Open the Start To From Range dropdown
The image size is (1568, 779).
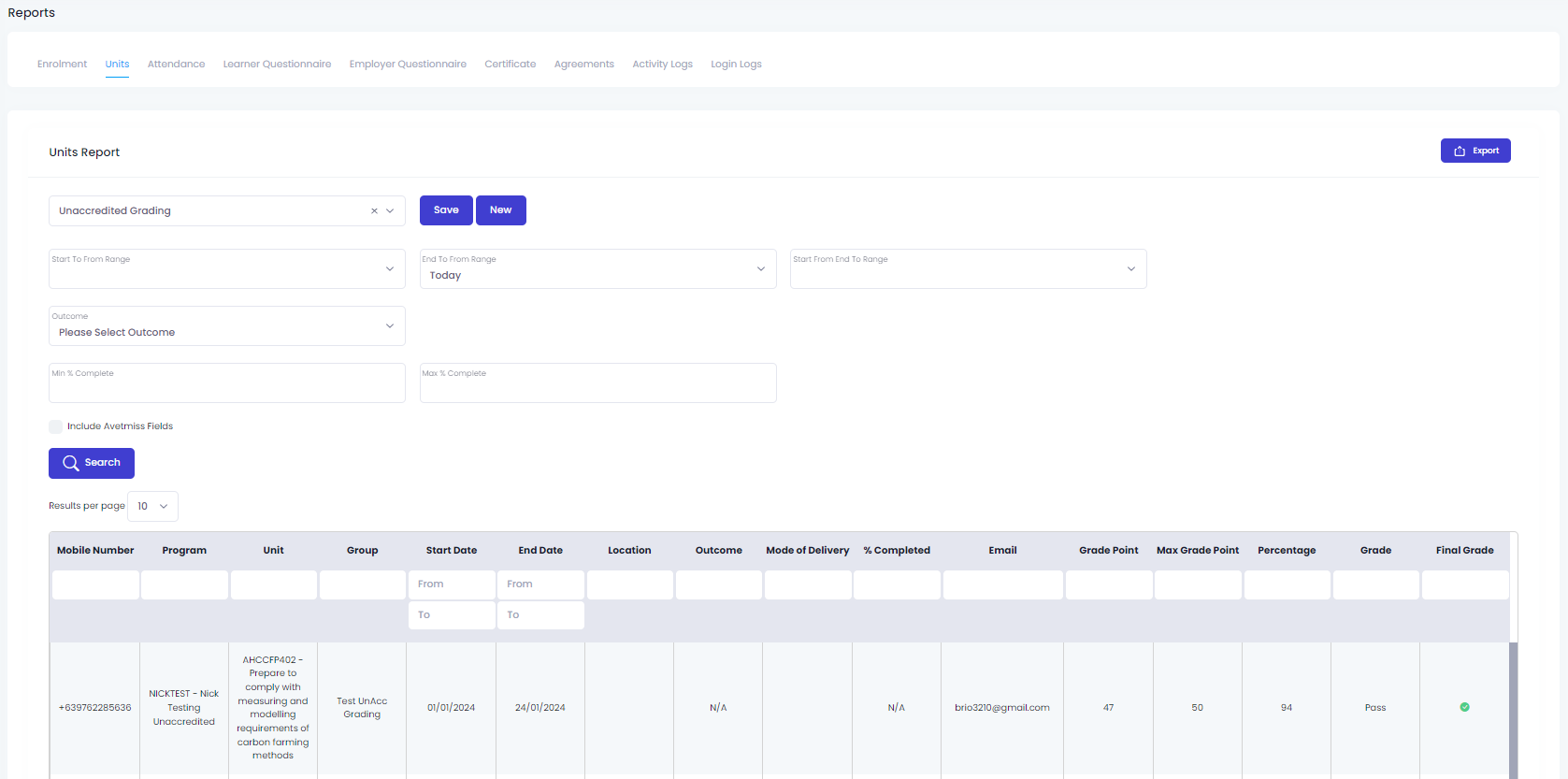pyautogui.click(x=227, y=268)
